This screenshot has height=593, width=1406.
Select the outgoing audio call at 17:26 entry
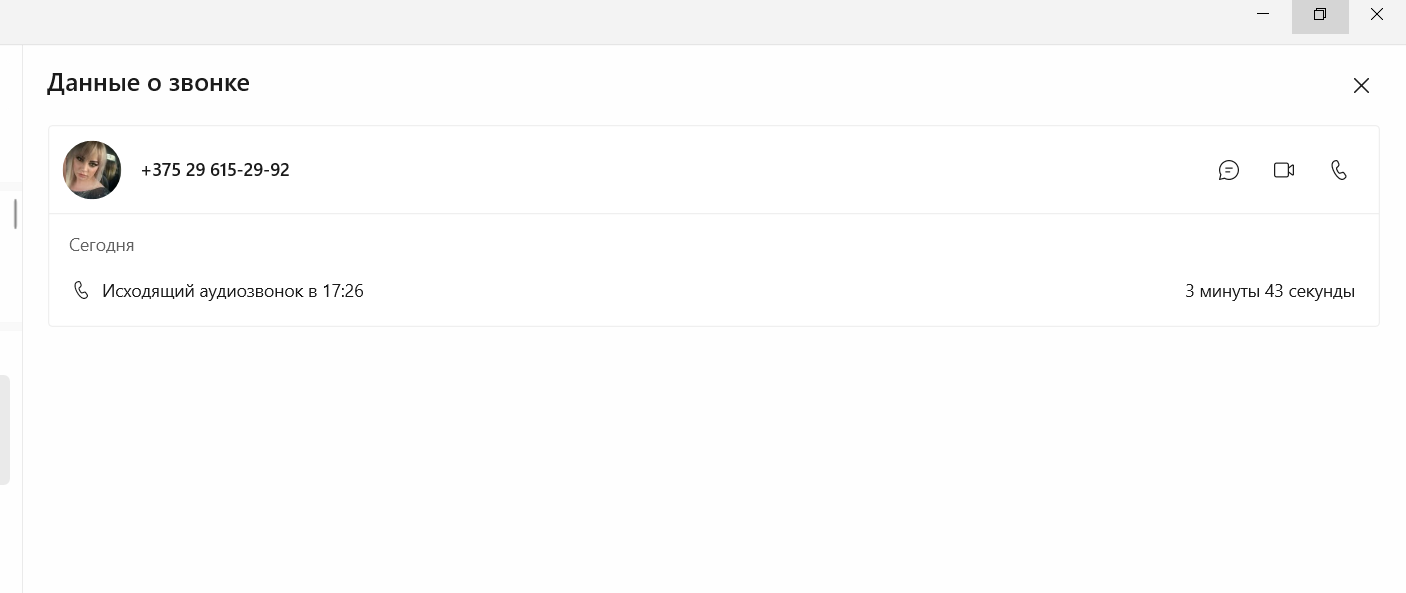tap(714, 291)
